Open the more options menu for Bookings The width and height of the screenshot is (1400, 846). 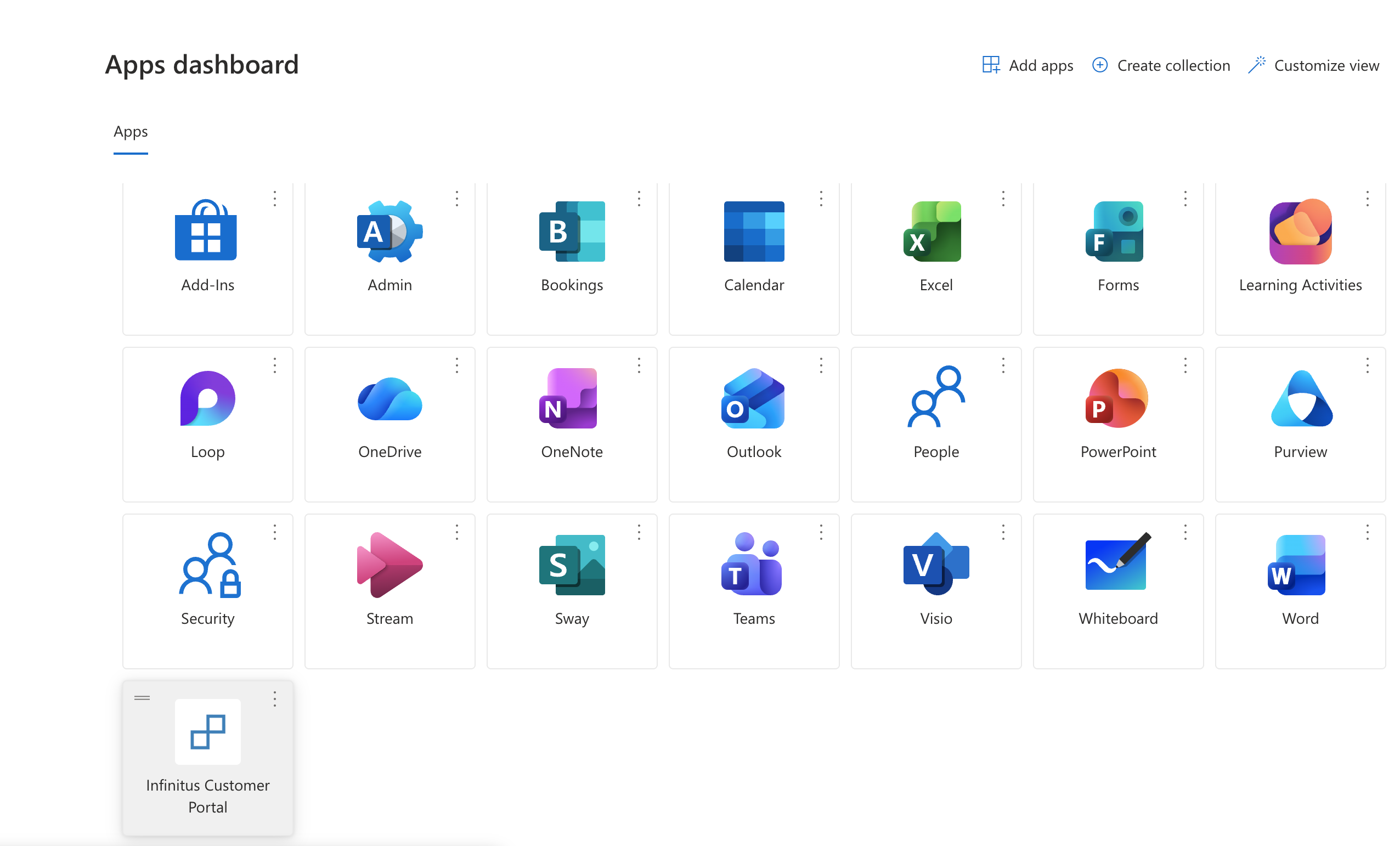pyautogui.click(x=639, y=198)
